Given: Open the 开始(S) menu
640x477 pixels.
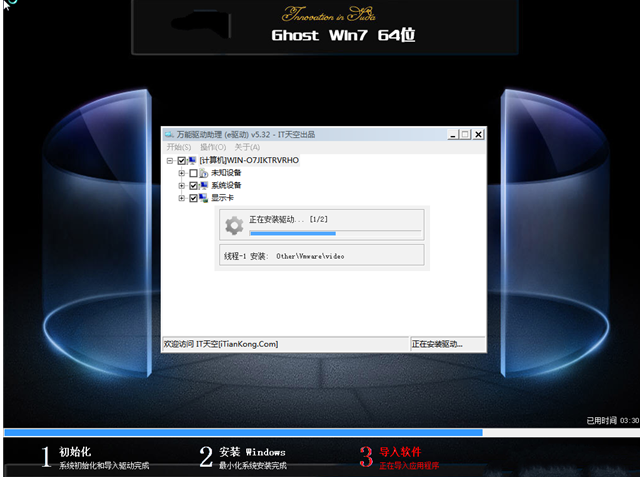Looking at the screenshot, I should click(x=179, y=147).
